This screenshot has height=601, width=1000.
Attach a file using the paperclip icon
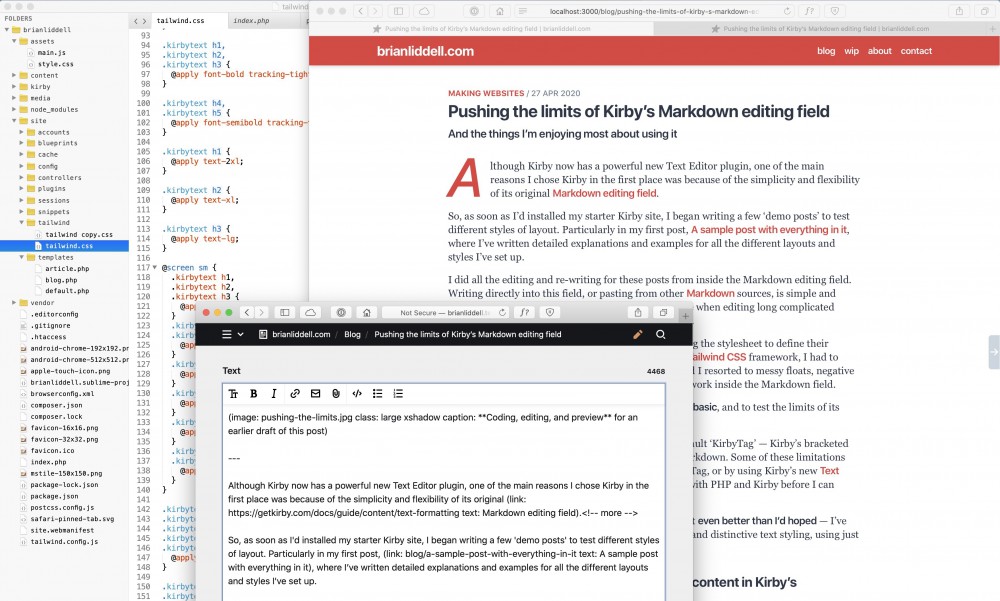click(336, 394)
